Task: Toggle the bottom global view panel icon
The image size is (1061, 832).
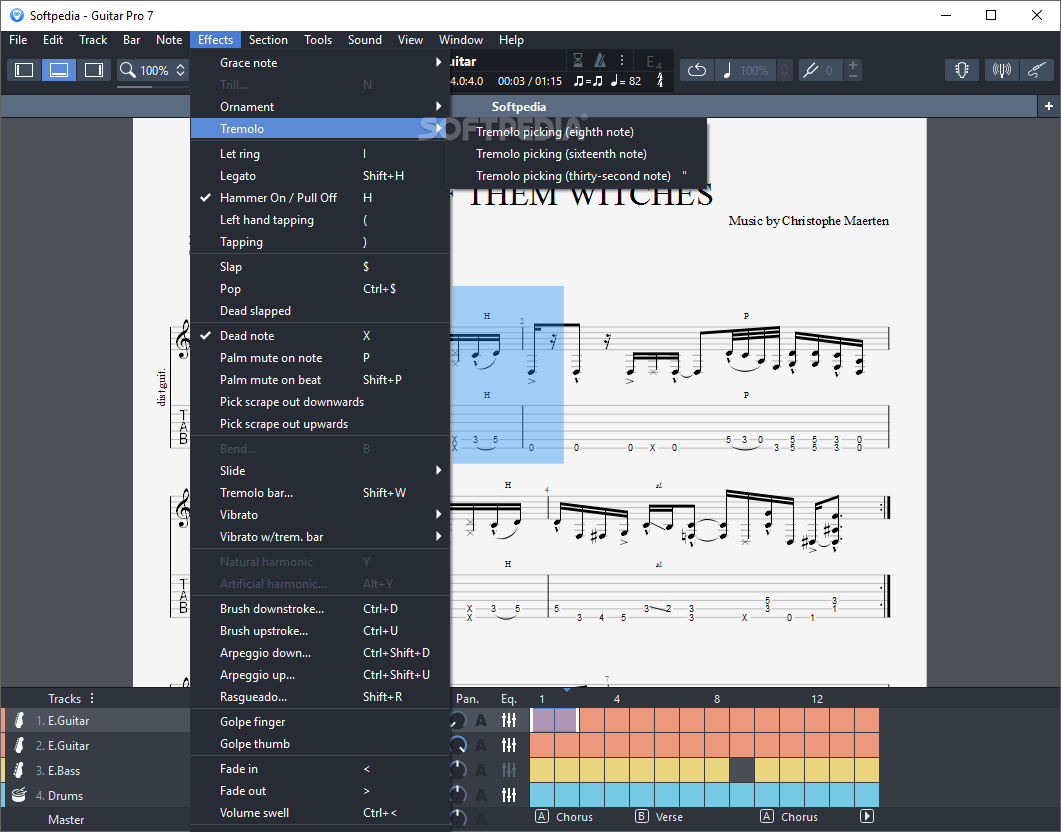Action: (59, 70)
